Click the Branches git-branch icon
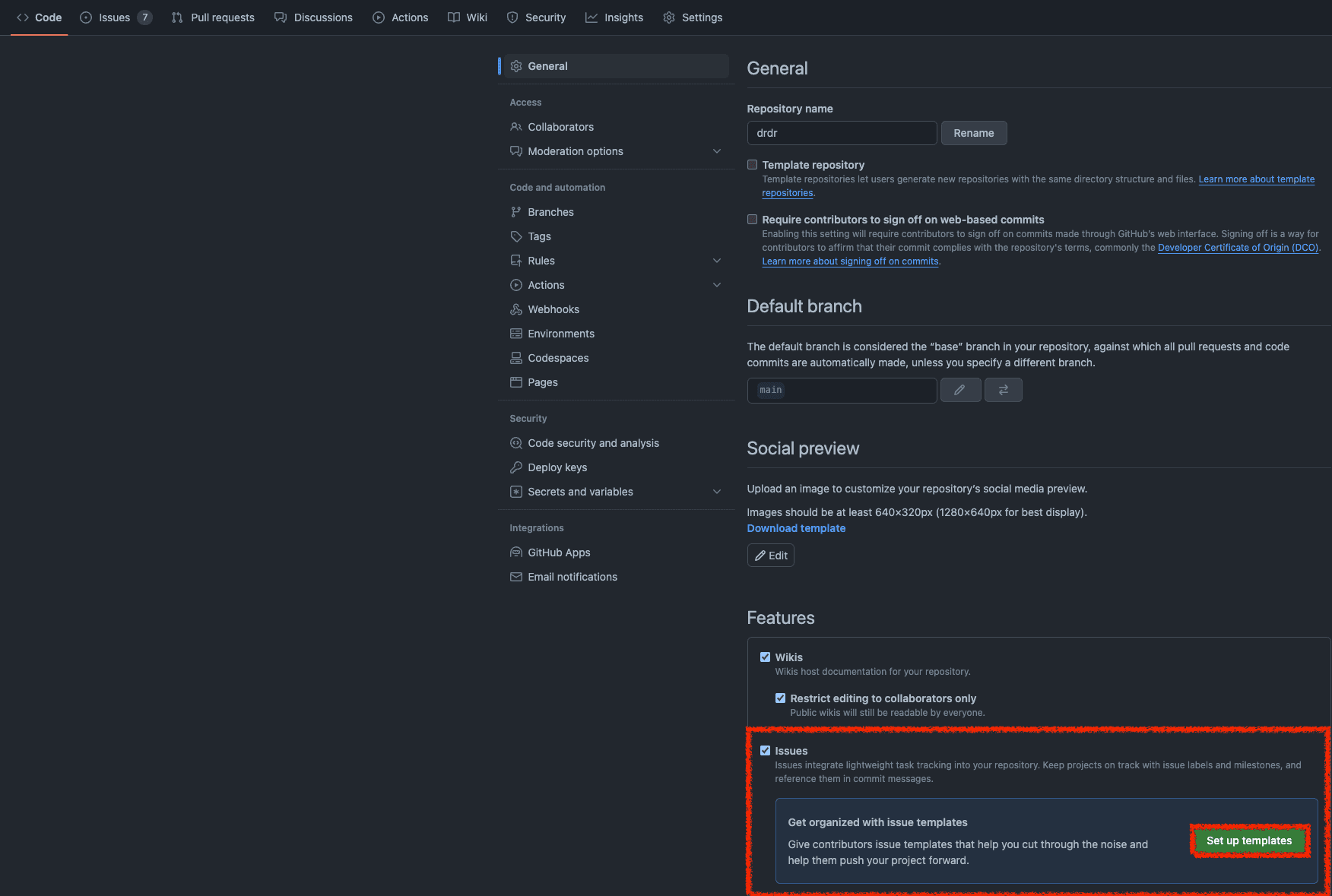This screenshot has width=1332, height=896. (x=516, y=212)
